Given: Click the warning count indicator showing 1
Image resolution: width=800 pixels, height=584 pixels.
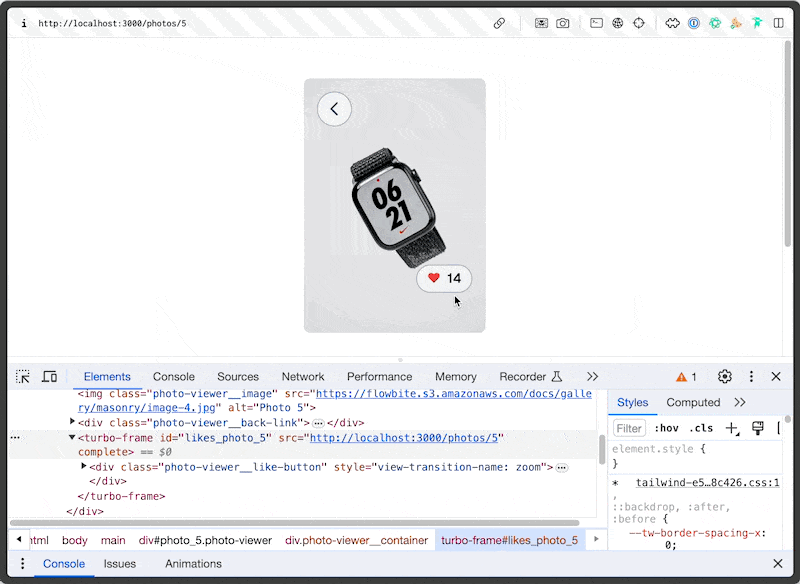Looking at the screenshot, I should tap(686, 377).
